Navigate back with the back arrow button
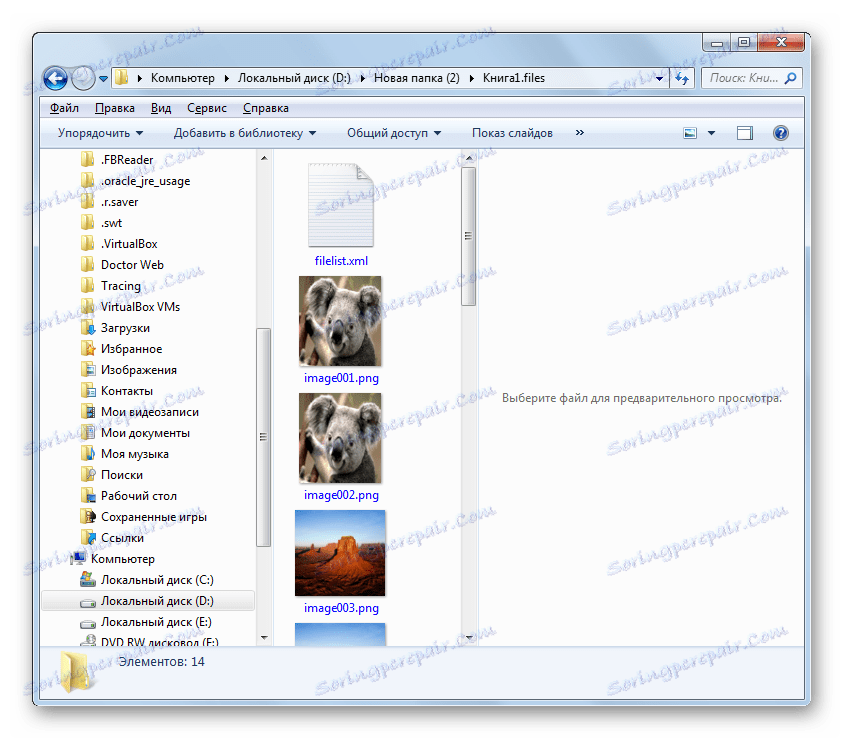 [57, 78]
